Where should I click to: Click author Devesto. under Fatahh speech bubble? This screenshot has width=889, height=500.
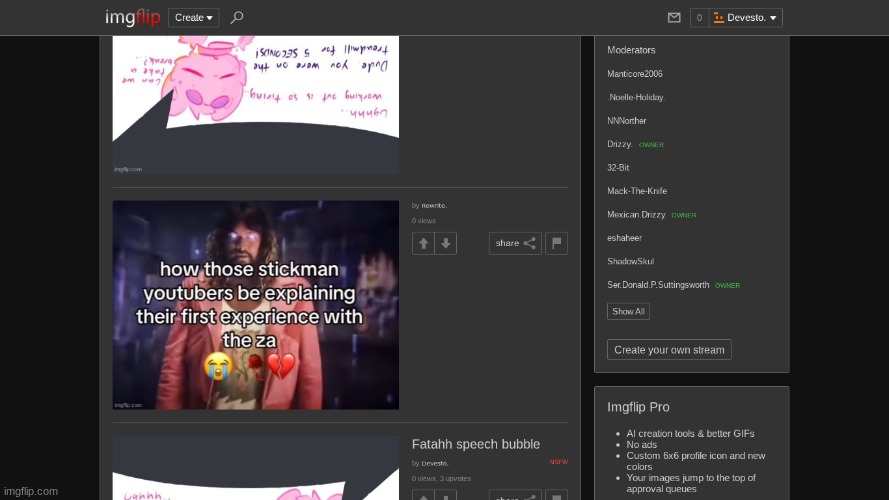point(435,463)
